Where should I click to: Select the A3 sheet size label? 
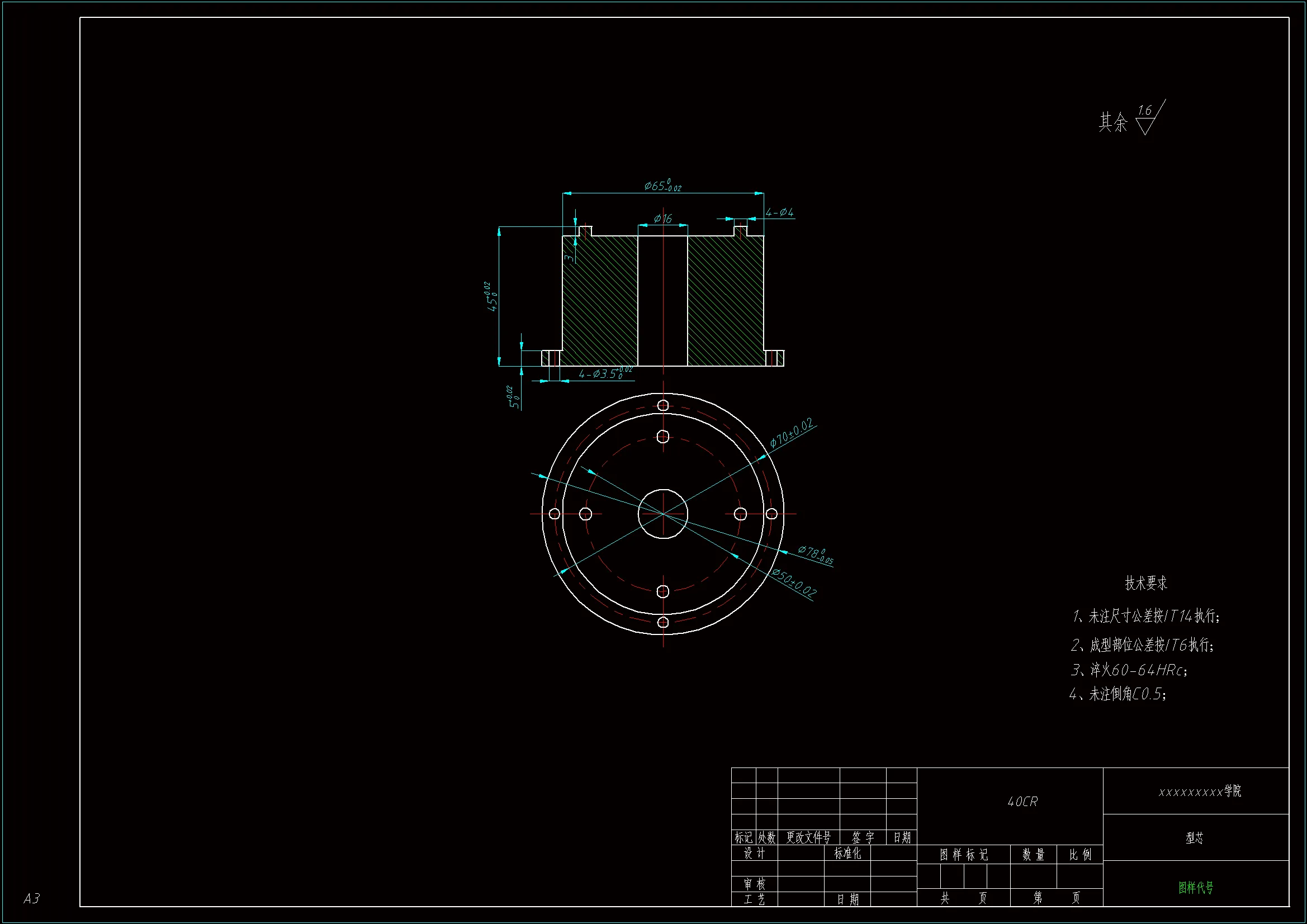[31, 898]
